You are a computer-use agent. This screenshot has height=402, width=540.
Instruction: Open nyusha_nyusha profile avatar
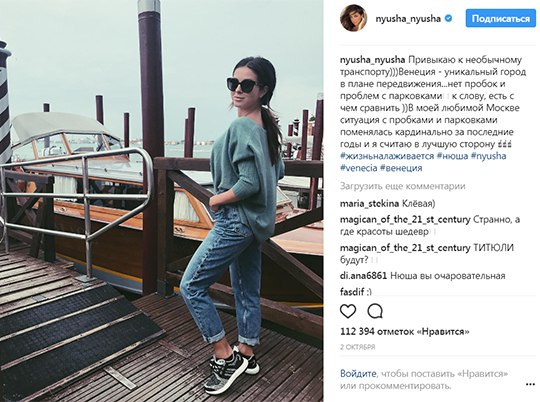[354, 18]
